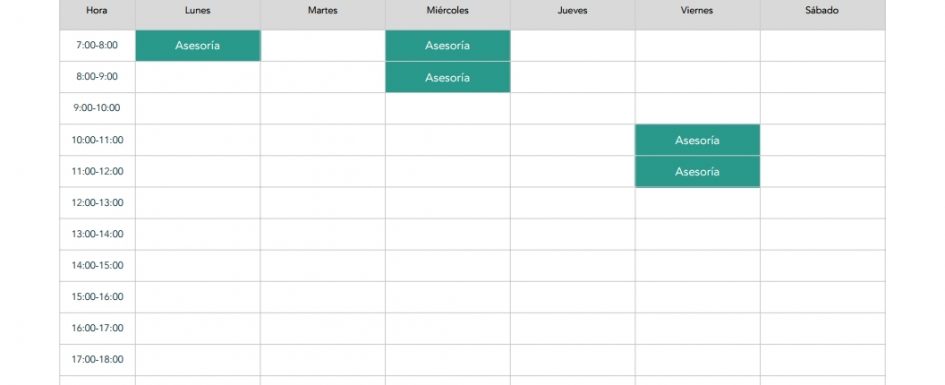Click the empty Sábado 8:00-9:00 cell

tap(823, 77)
